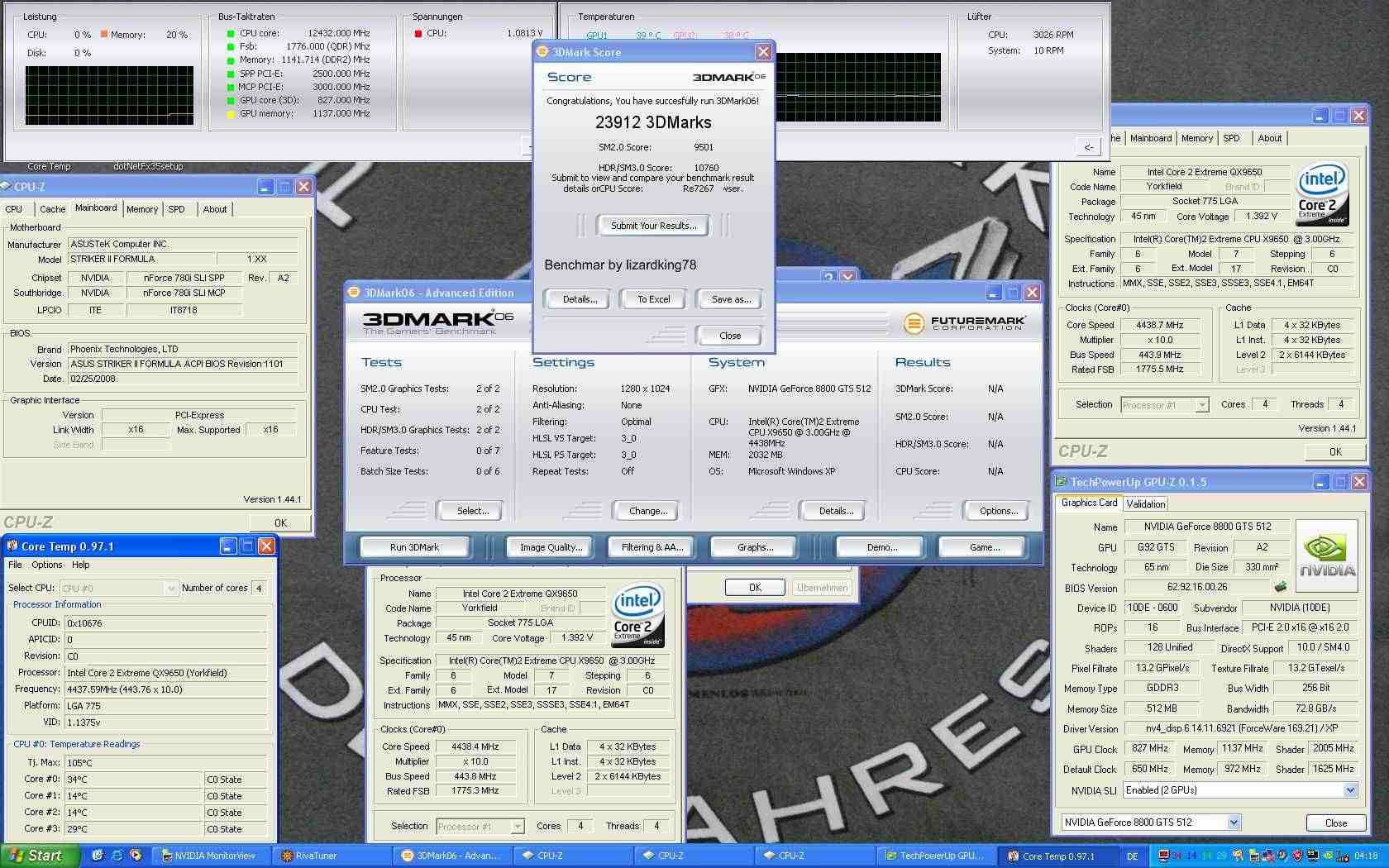Viewport: 1389px width, 868px height.
Task: Open Image Quality in 3DMark06
Action: coord(551,547)
